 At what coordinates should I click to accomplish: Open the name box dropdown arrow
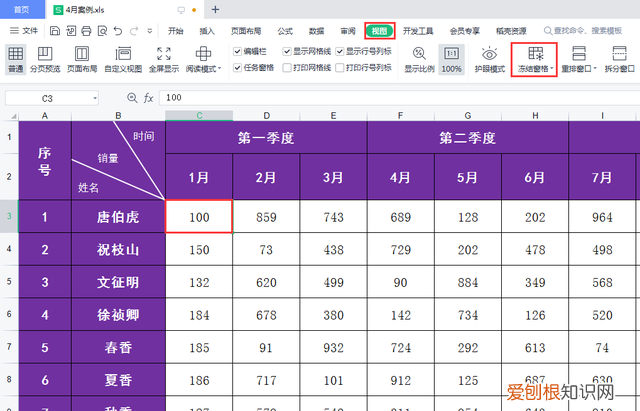point(95,98)
